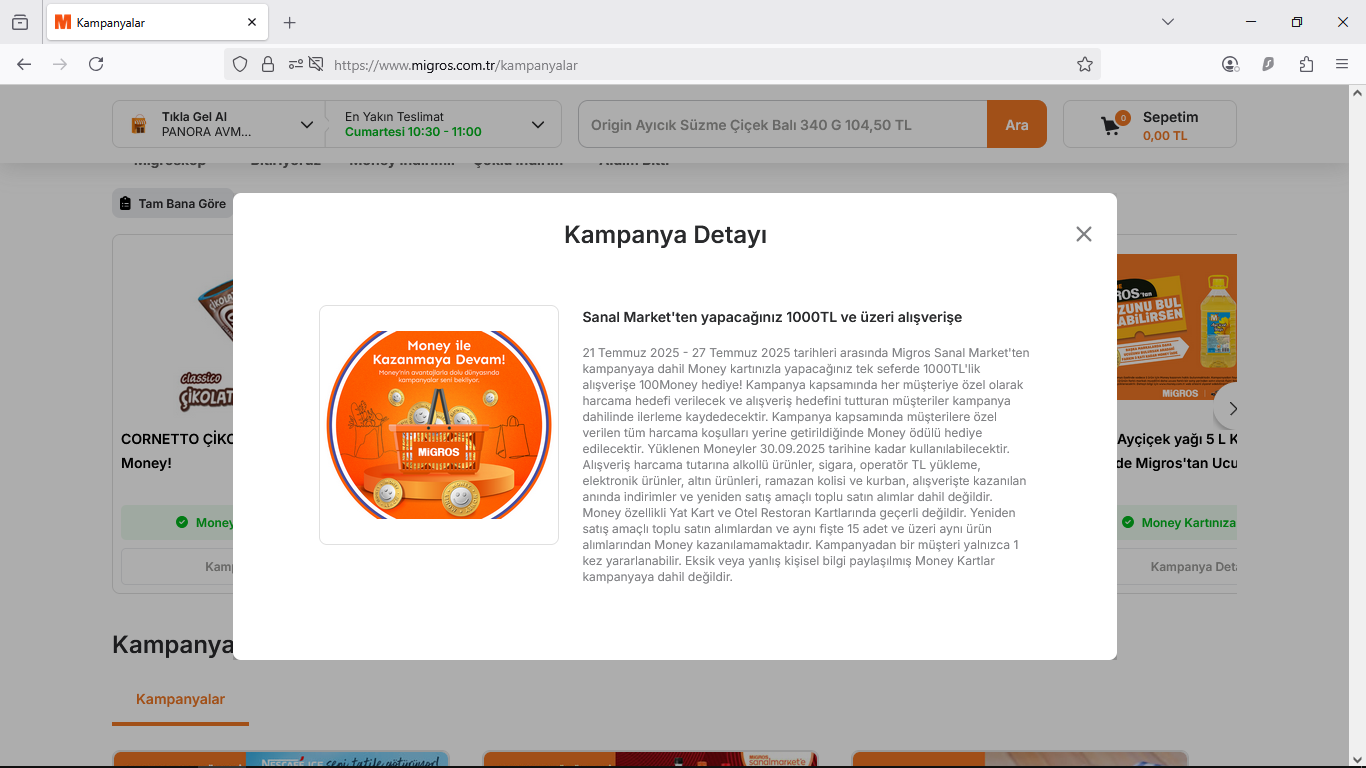Click the campaign image of Money basket
1366x768 pixels.
tap(439, 425)
